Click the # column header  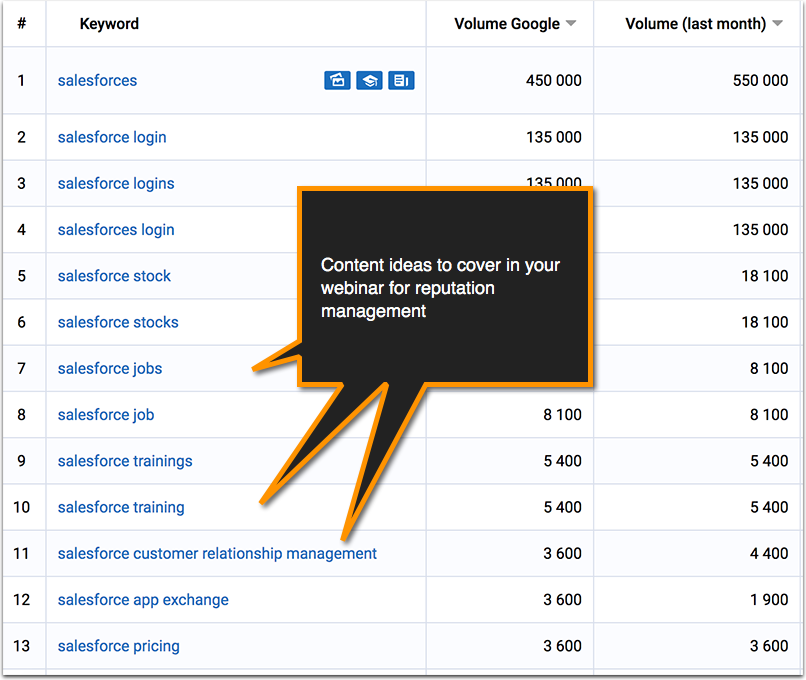coord(22,24)
